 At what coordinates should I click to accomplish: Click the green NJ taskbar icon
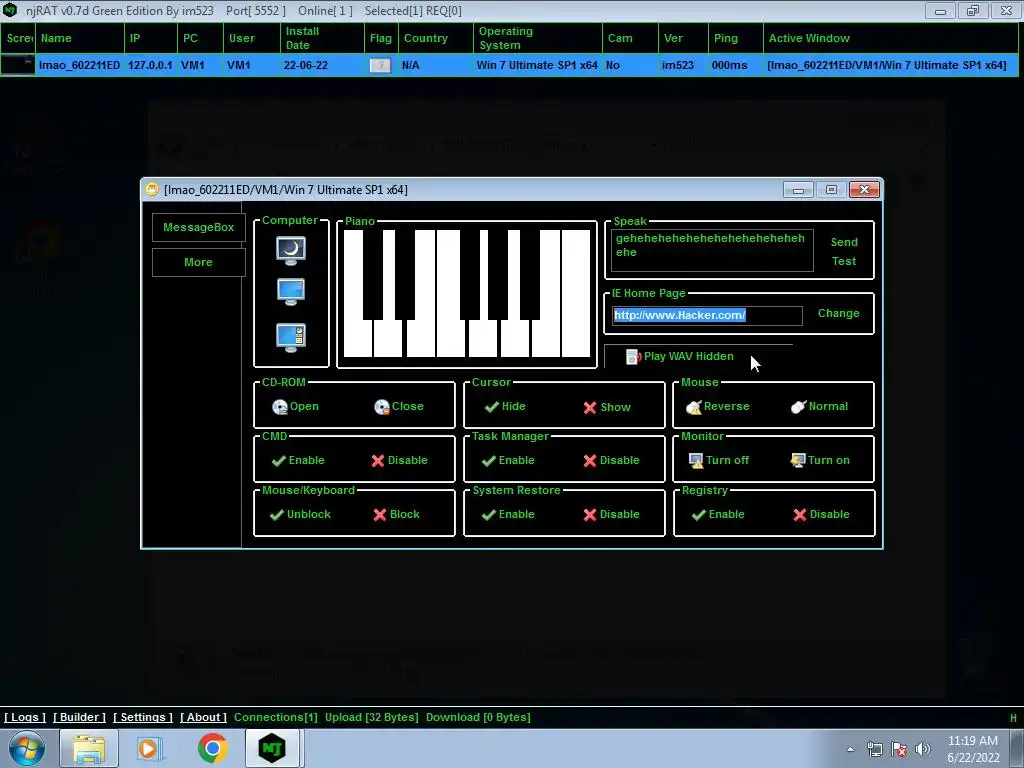tap(272, 748)
